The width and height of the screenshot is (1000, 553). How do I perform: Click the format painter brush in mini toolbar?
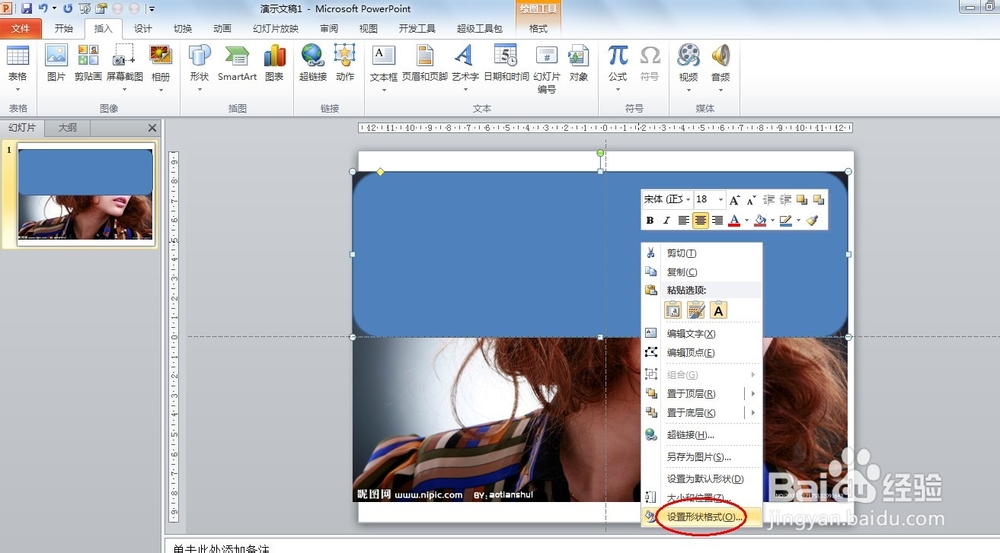pyautogui.click(x=812, y=221)
